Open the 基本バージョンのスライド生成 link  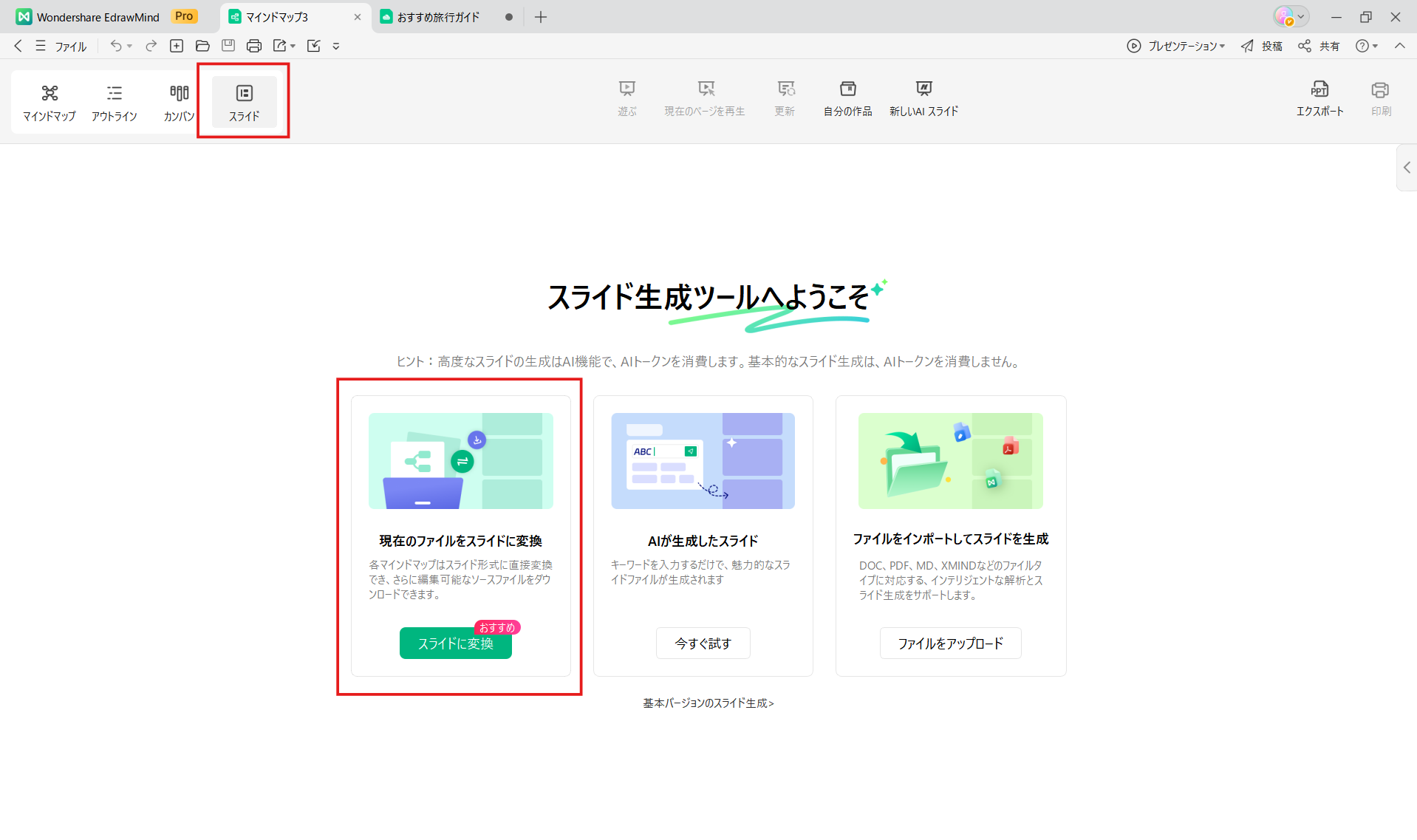(708, 703)
